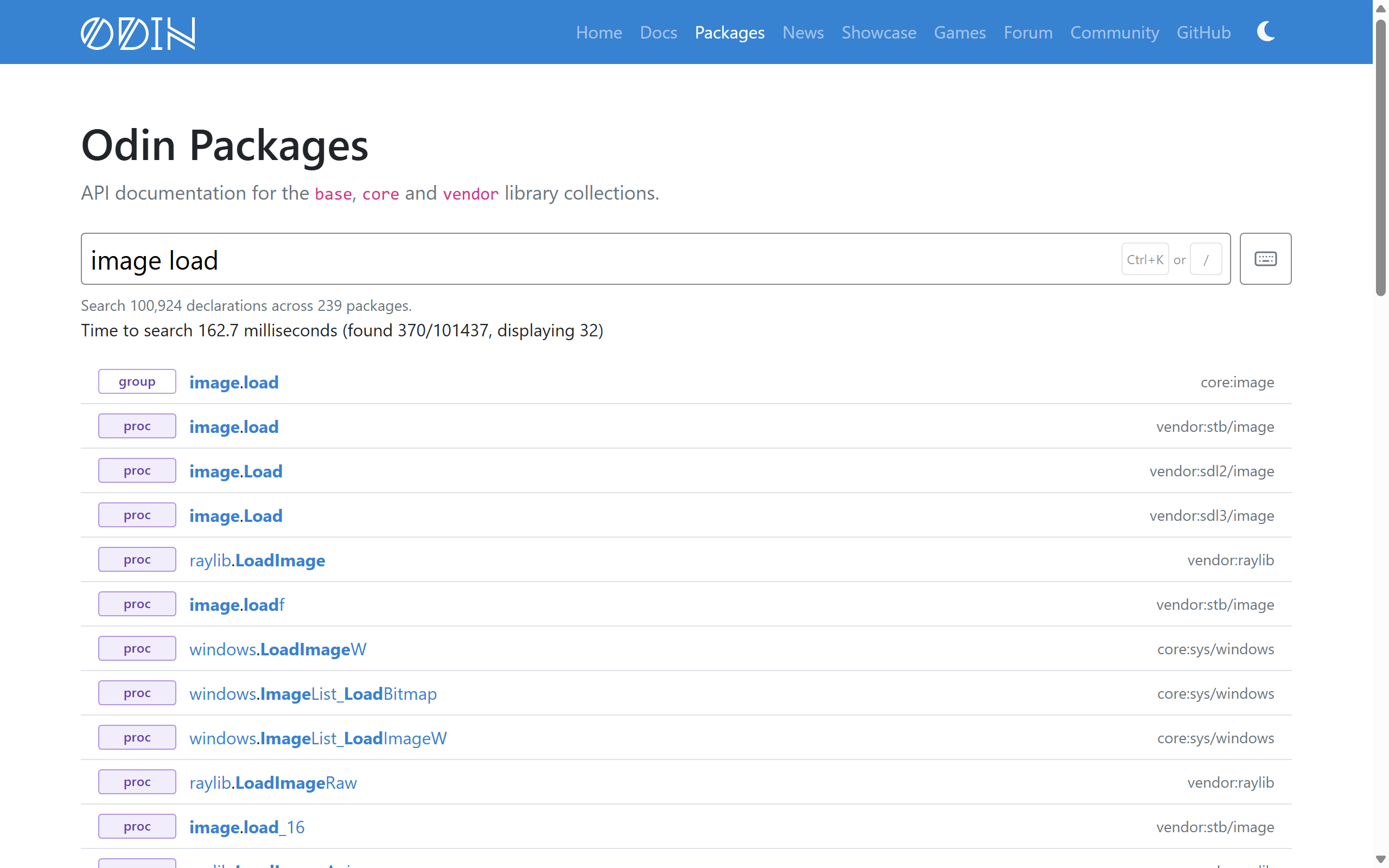Screen dimensions: 1389x868
Task: Open image.load group result from core:image
Action: (x=234, y=382)
